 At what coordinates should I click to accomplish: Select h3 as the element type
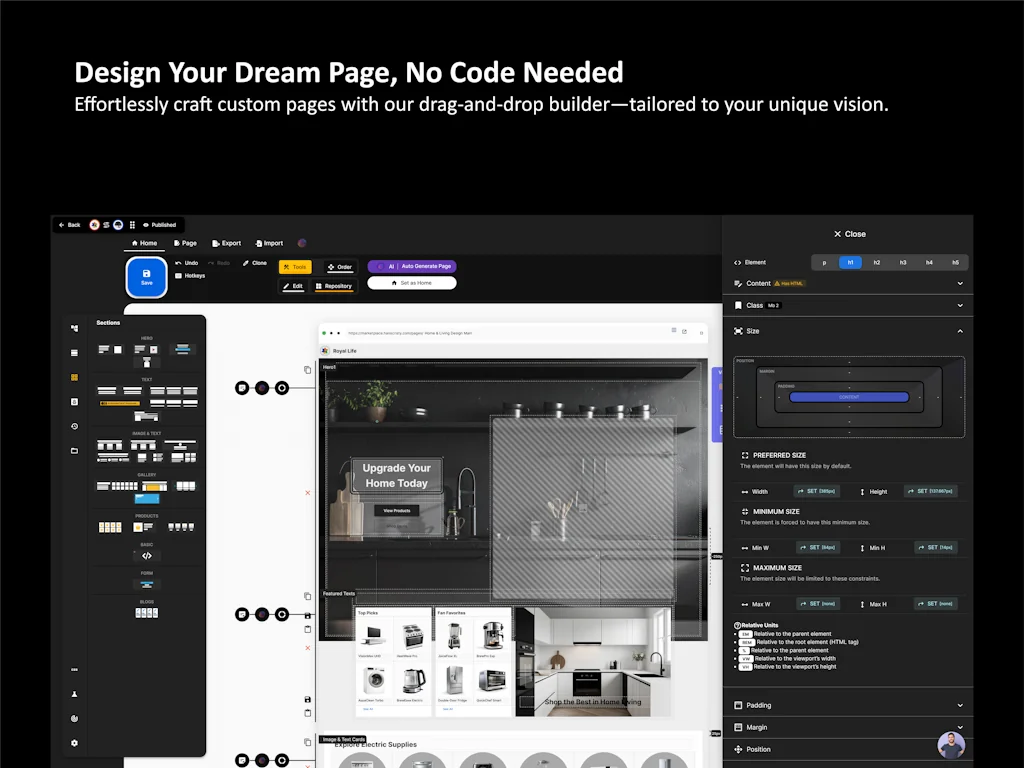pyautogui.click(x=903, y=261)
